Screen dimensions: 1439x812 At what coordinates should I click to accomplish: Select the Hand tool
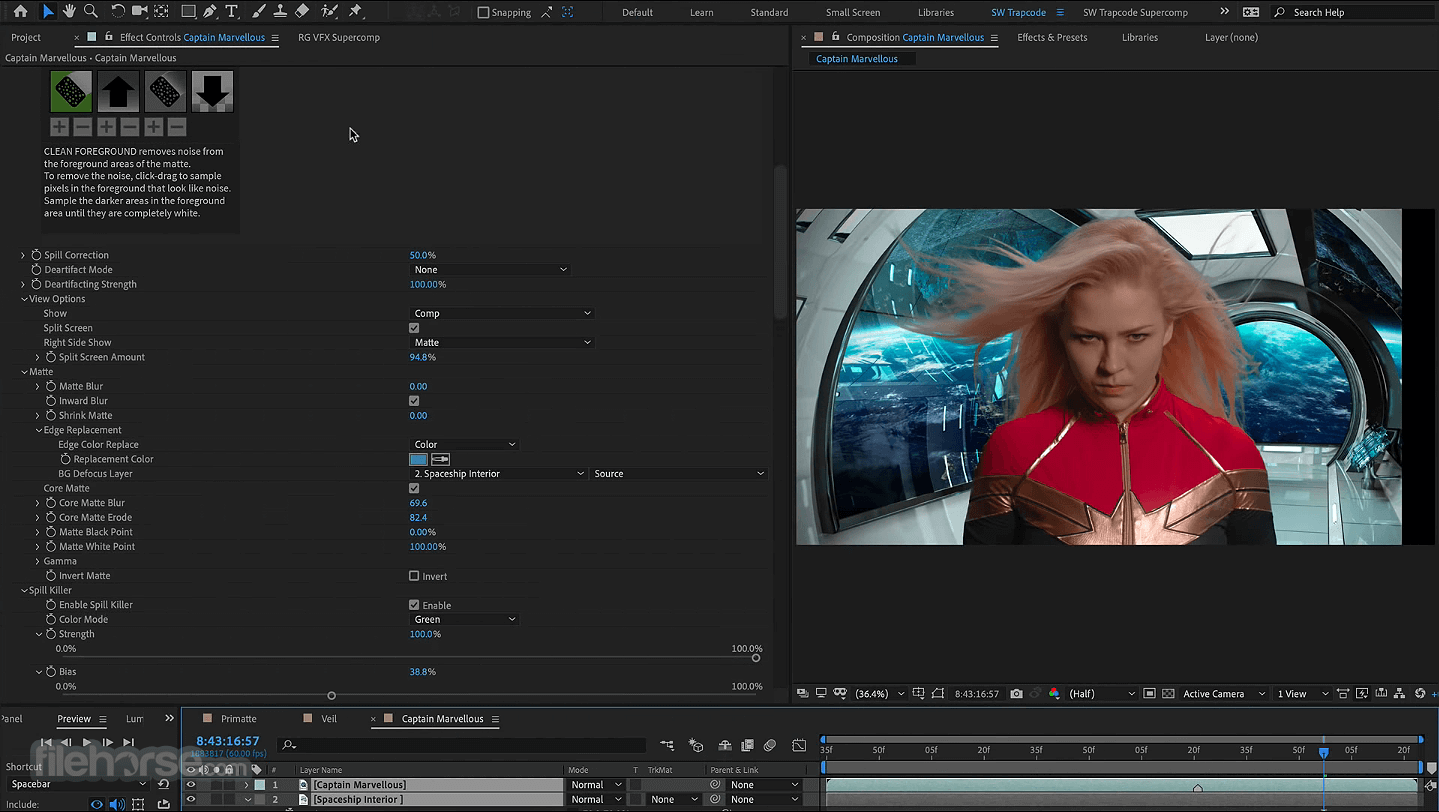click(x=69, y=12)
